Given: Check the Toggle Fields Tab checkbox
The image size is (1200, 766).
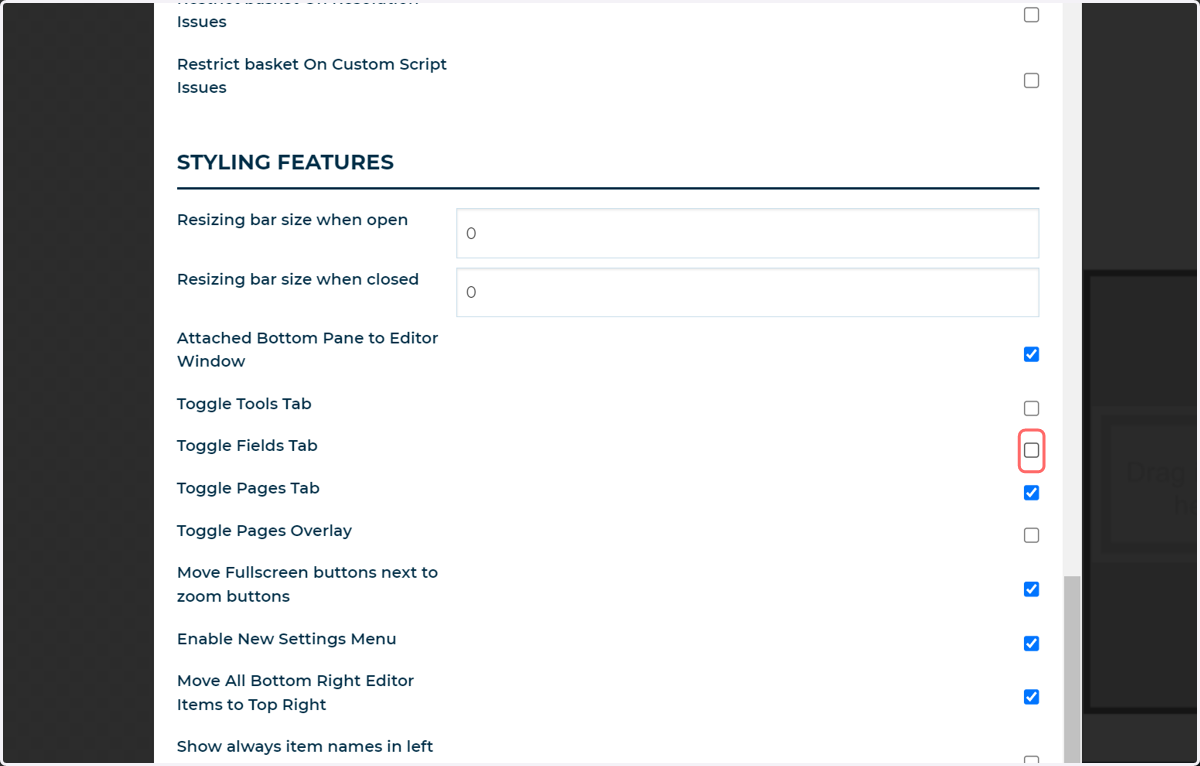Looking at the screenshot, I should pyautogui.click(x=1031, y=450).
